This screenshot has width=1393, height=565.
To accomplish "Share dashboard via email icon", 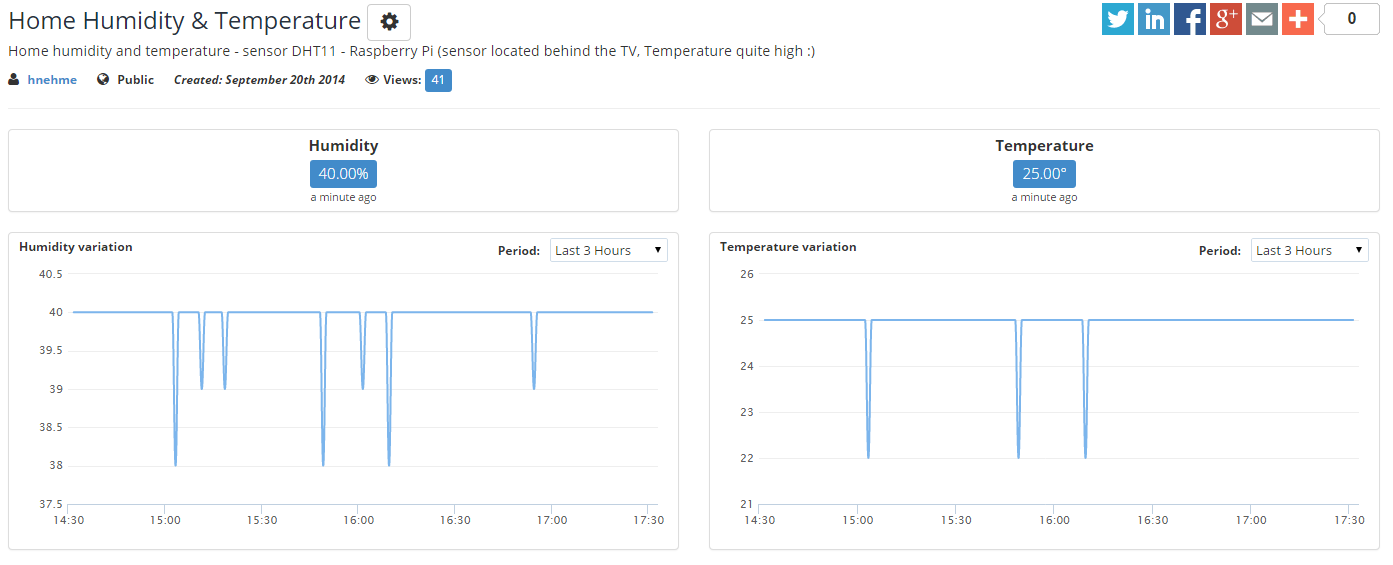I will 1262,19.
